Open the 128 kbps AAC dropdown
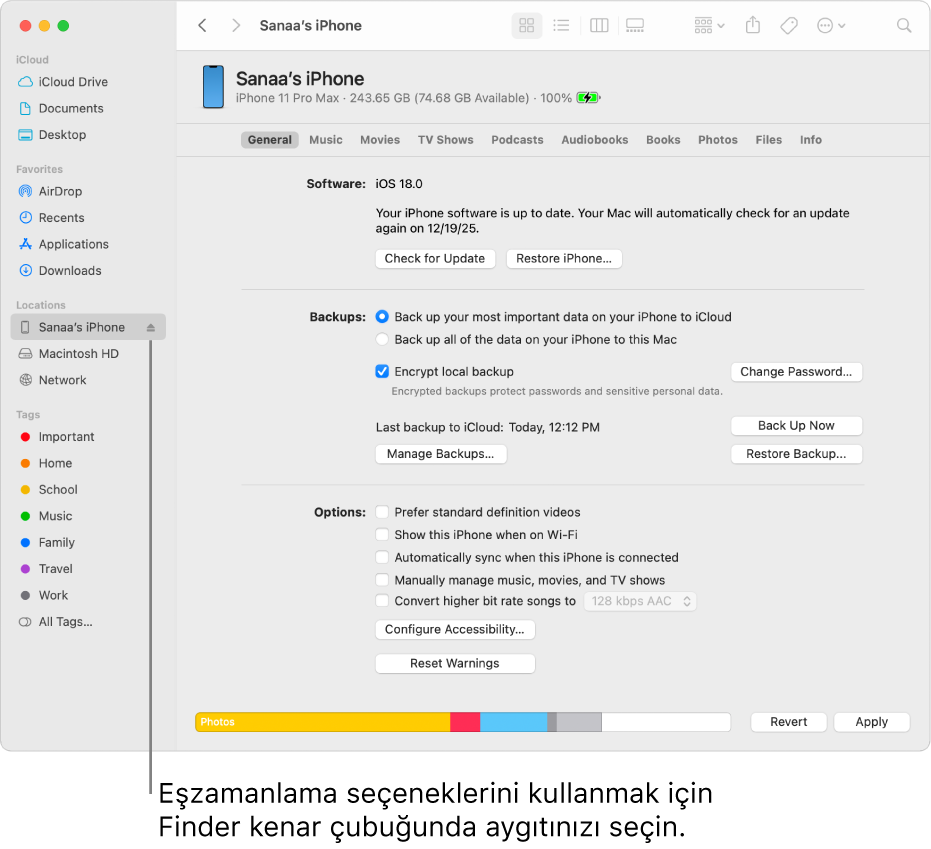 pyautogui.click(x=640, y=601)
